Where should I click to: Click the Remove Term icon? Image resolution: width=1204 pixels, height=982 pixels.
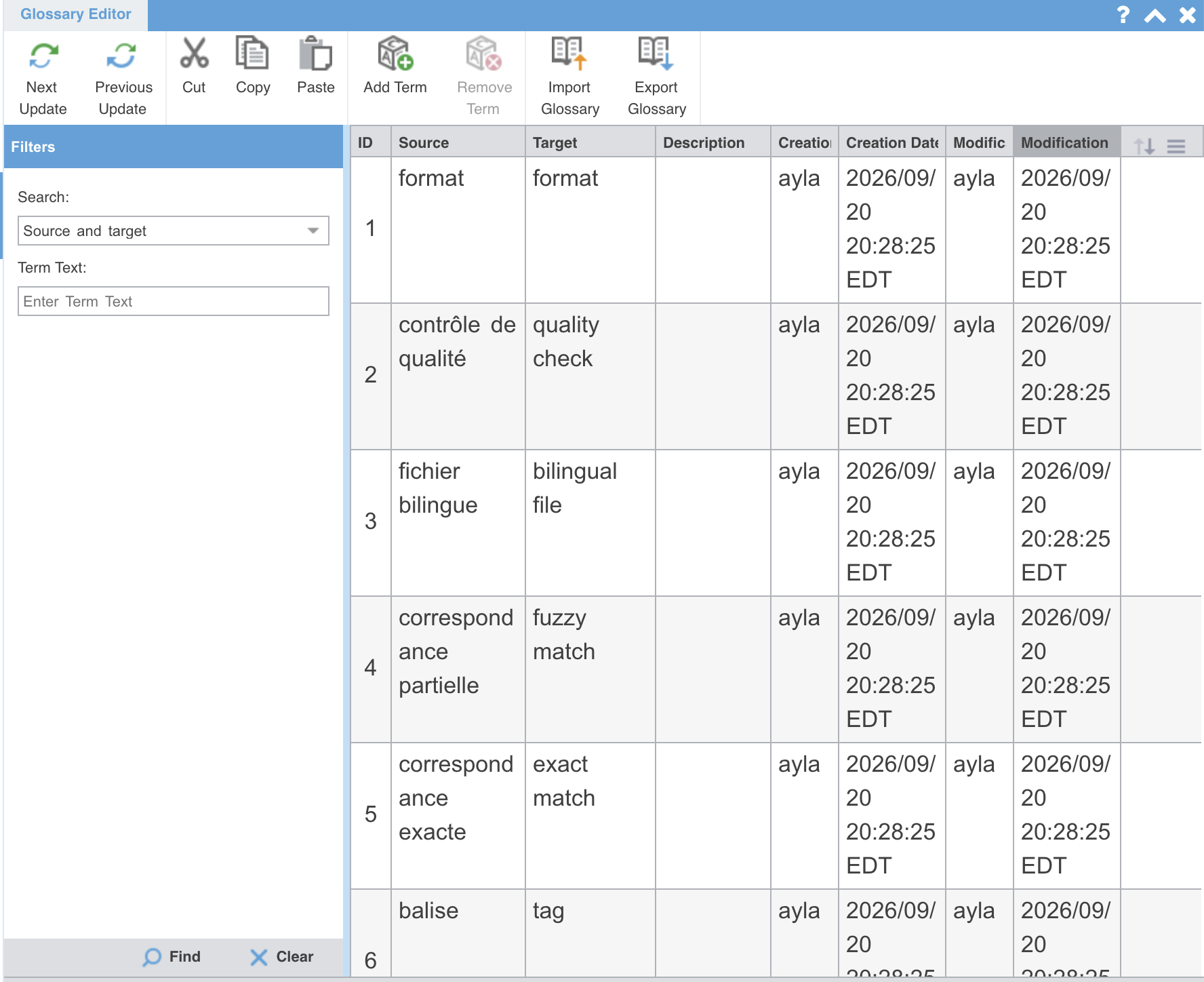pos(483,54)
